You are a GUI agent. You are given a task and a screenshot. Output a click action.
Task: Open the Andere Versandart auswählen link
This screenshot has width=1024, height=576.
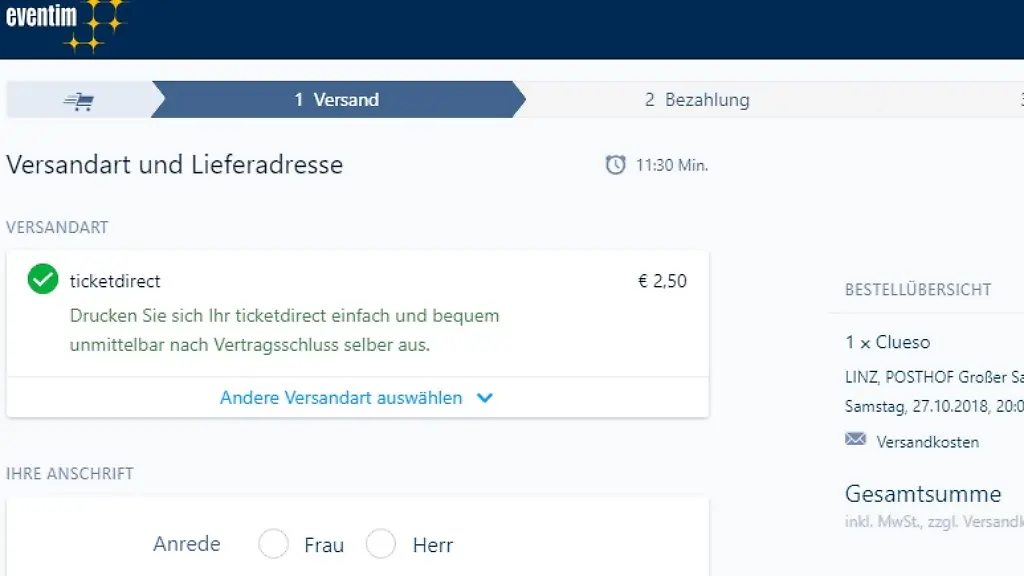pyautogui.click(x=341, y=398)
